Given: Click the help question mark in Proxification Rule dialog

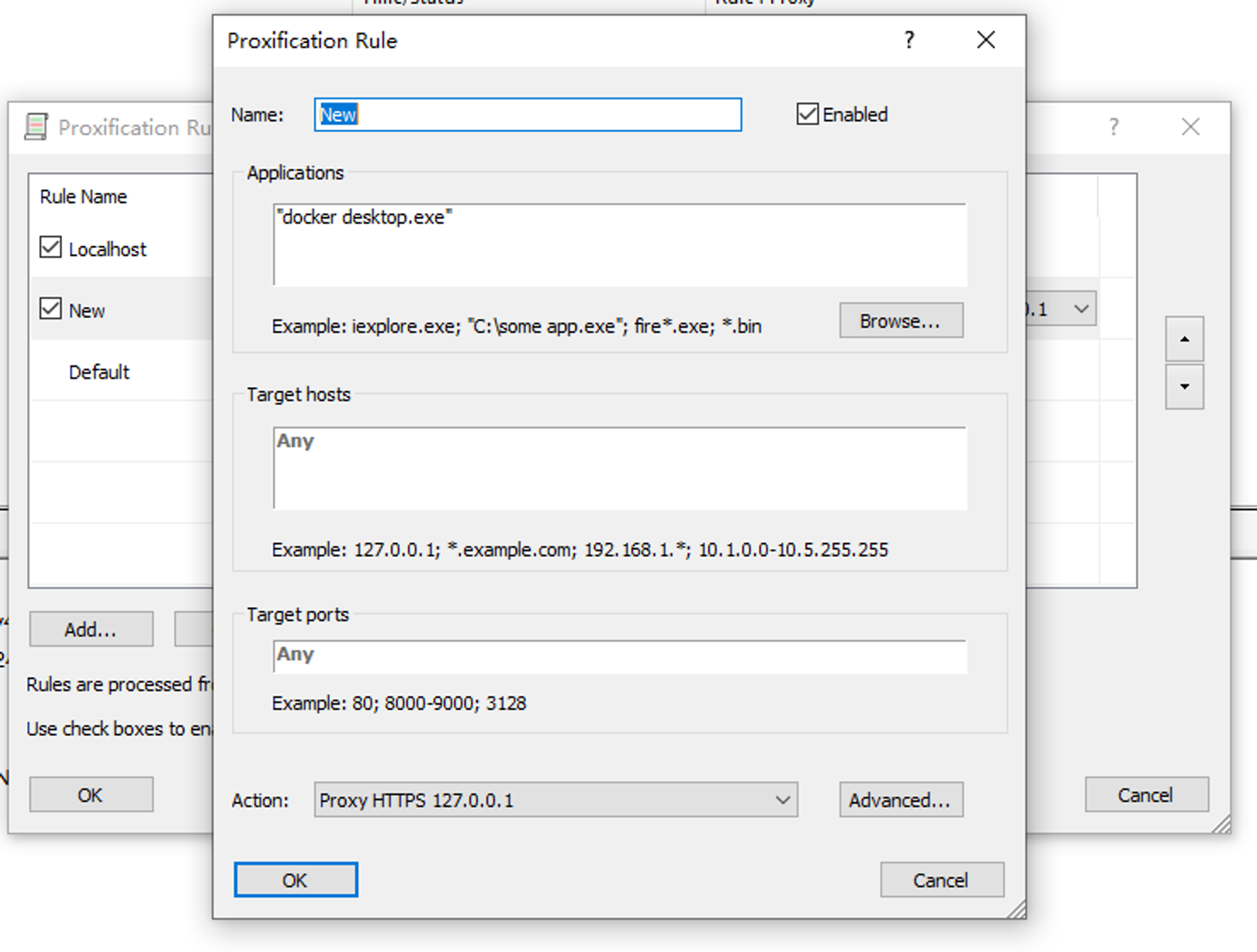Looking at the screenshot, I should [909, 41].
